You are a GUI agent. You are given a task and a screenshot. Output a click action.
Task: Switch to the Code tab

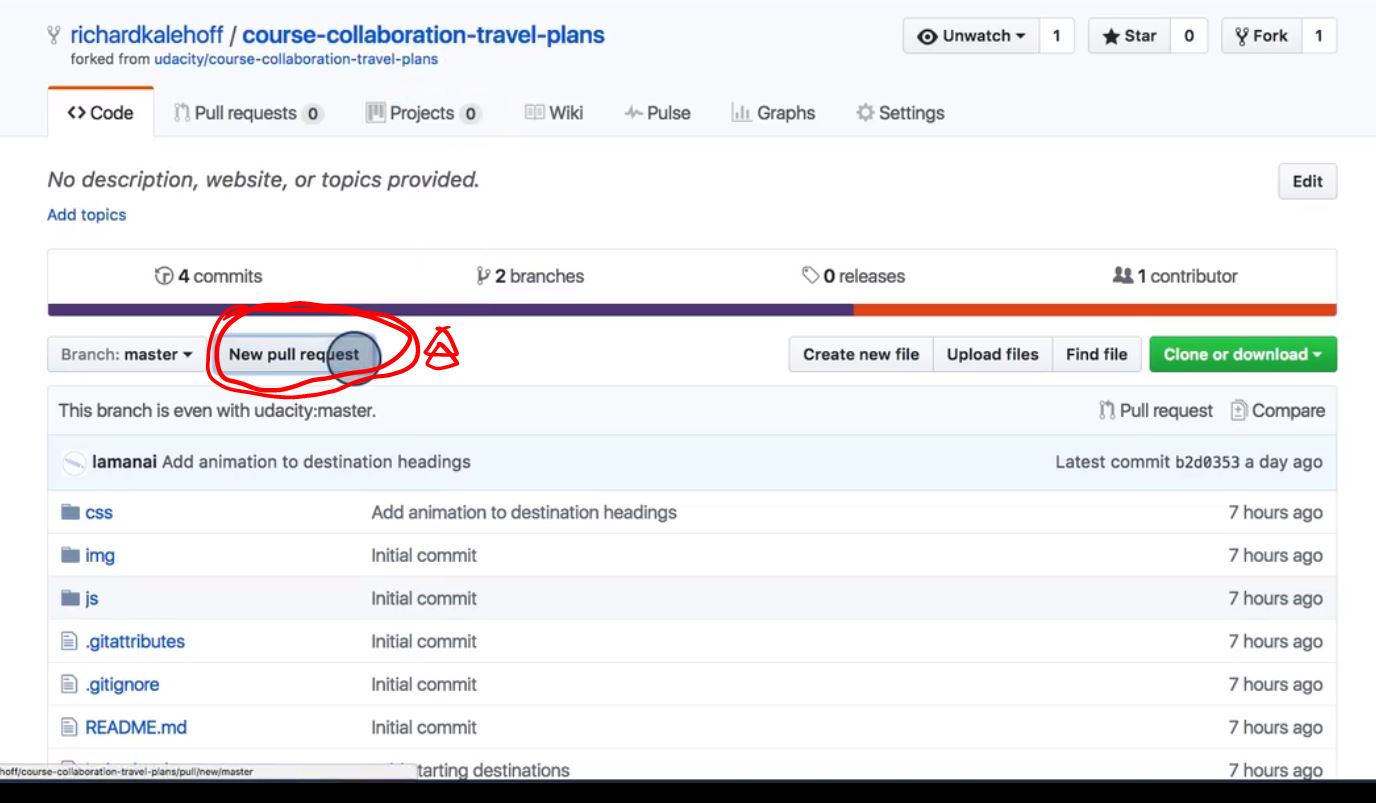click(x=100, y=113)
